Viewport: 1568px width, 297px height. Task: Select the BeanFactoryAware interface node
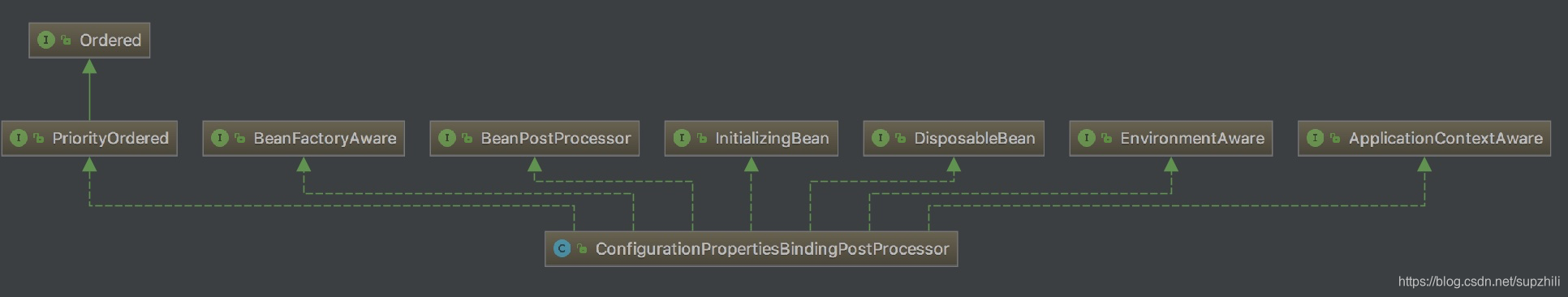(x=304, y=138)
